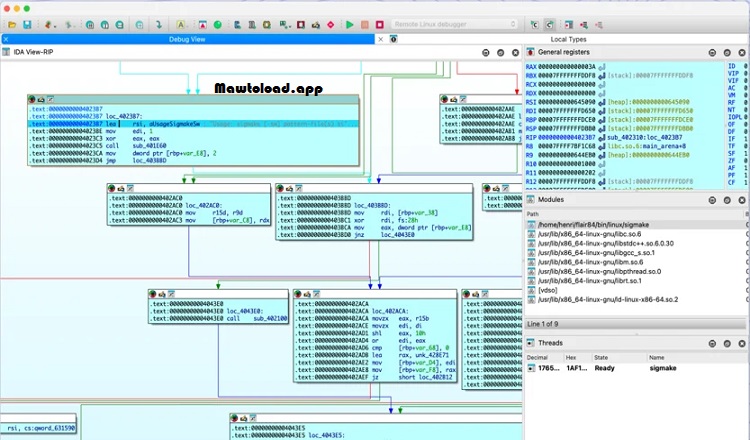Select the Modules panel title

(x=551, y=199)
